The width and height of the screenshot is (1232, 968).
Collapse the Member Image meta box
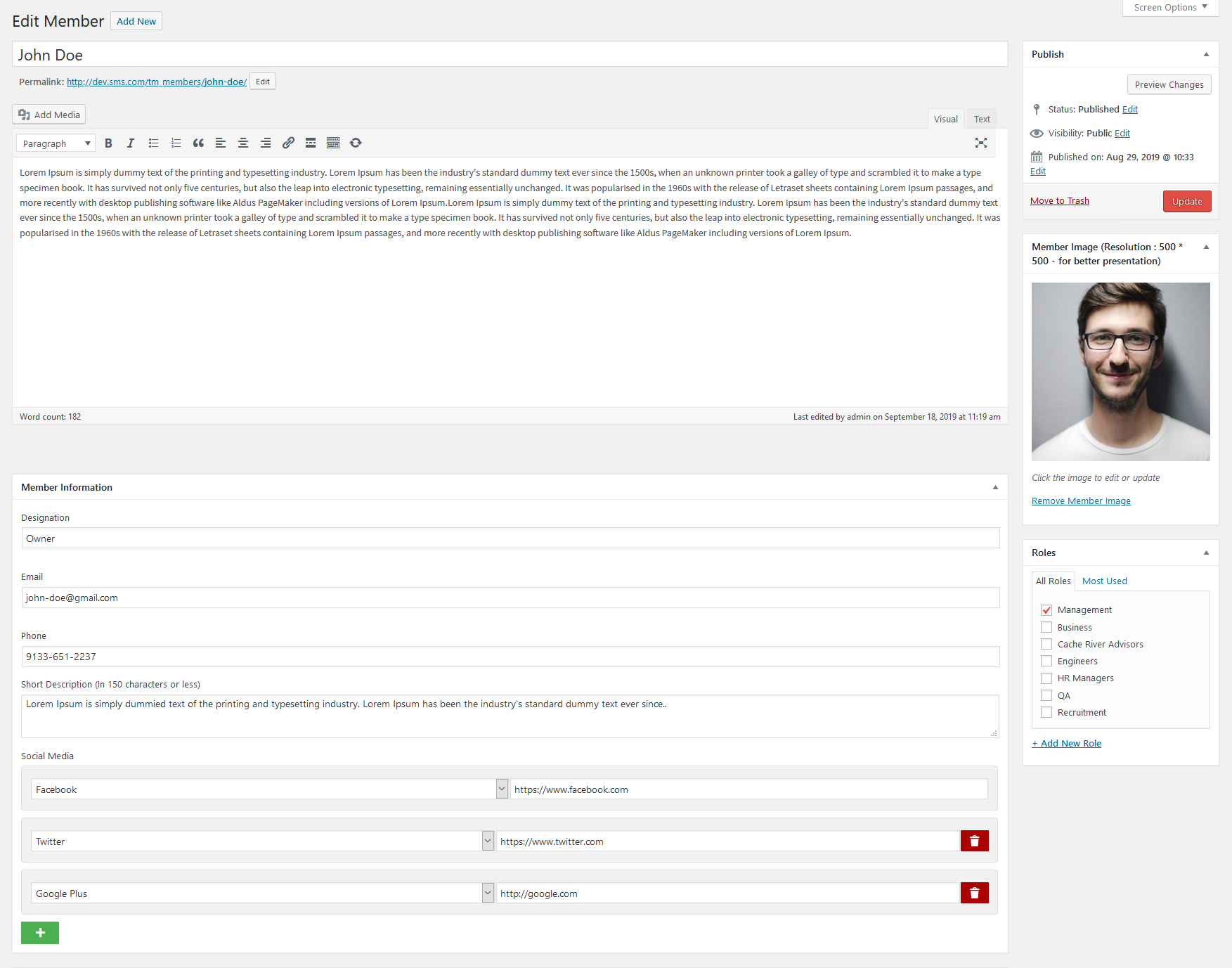point(1206,247)
